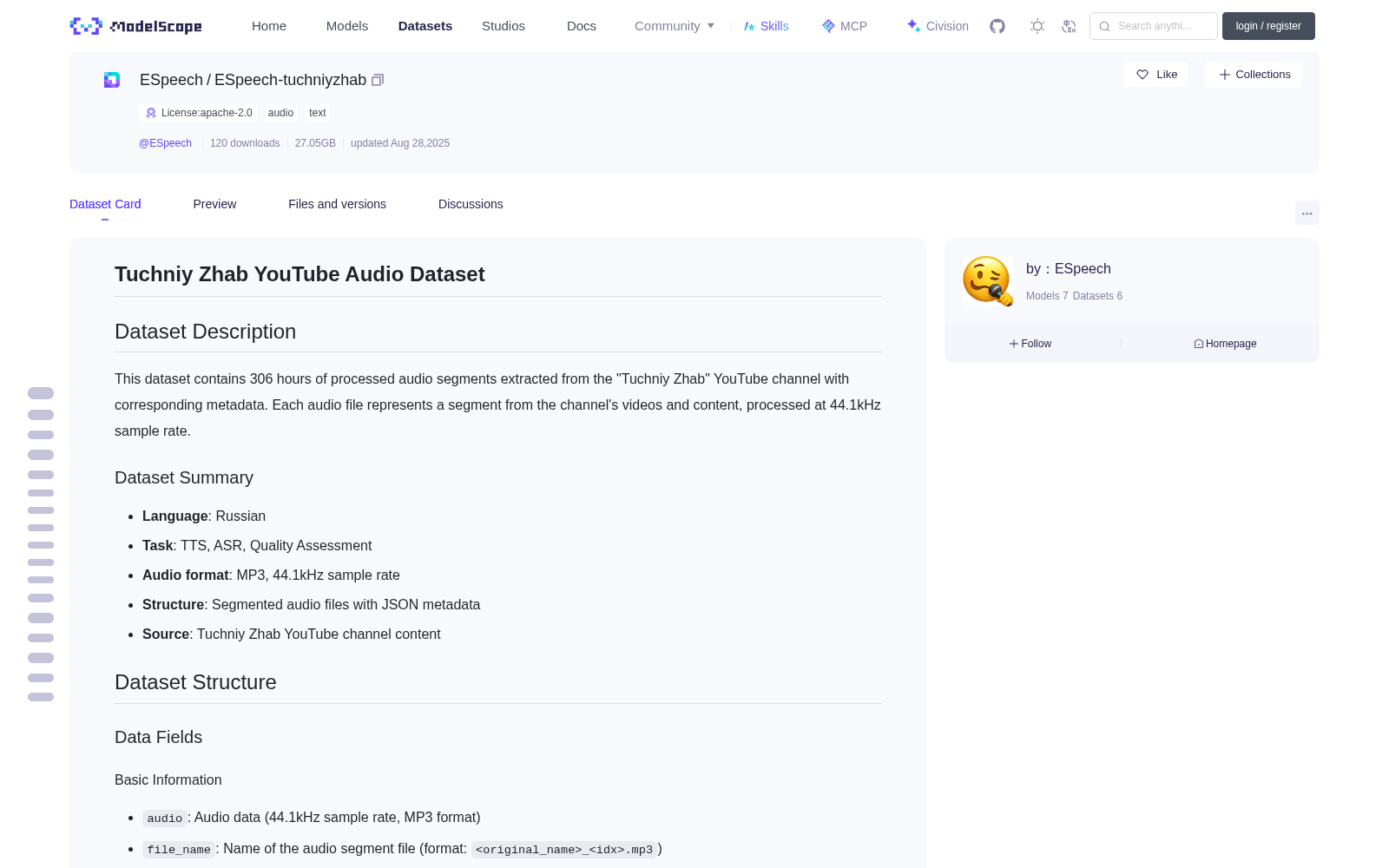The height and width of the screenshot is (868, 1389).
Task: Open the Studios navigation item
Action: [x=504, y=26]
